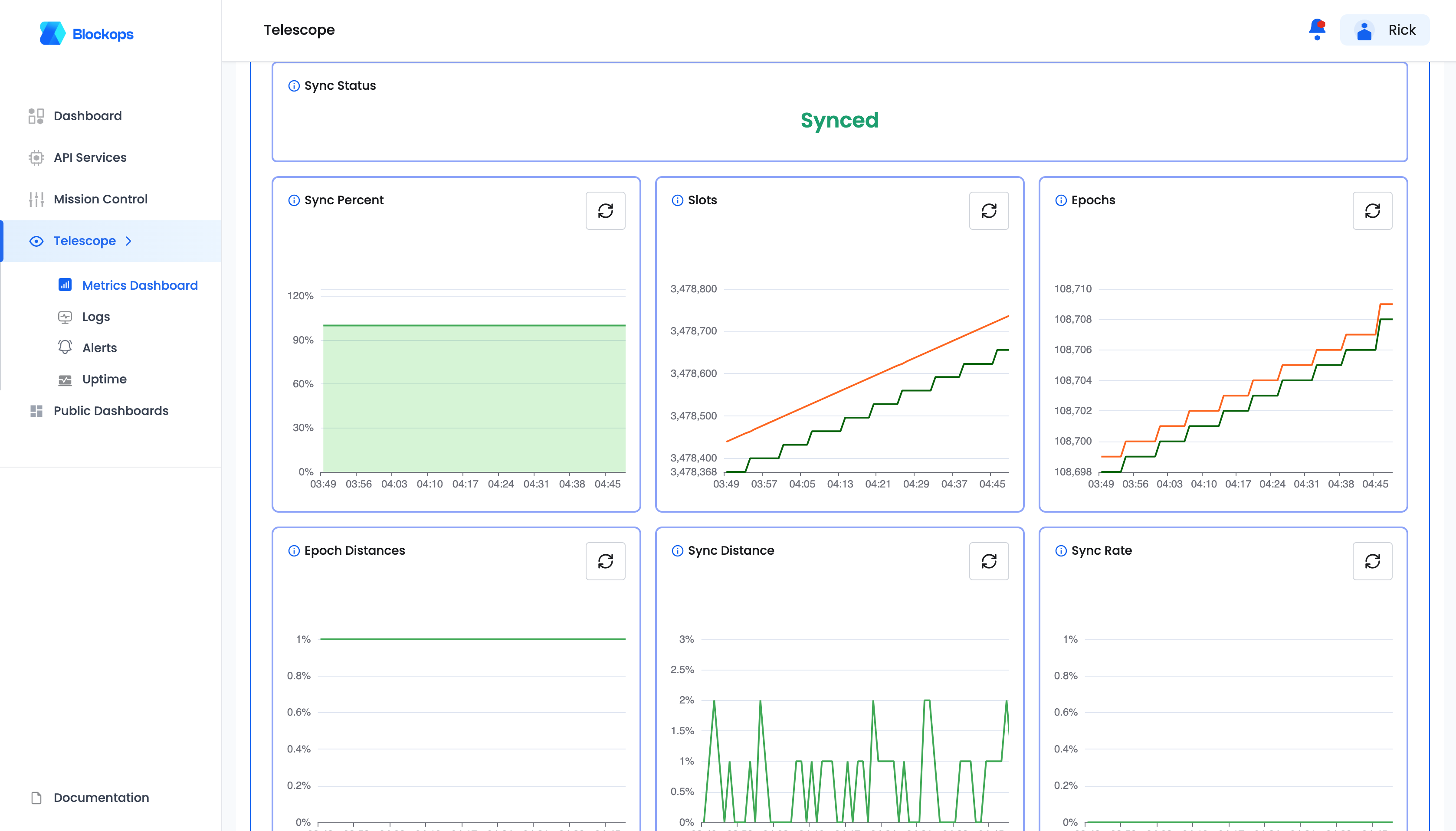Viewport: 1456px width, 831px height.
Task: Click the 108,710 axis label
Action: (1072, 289)
